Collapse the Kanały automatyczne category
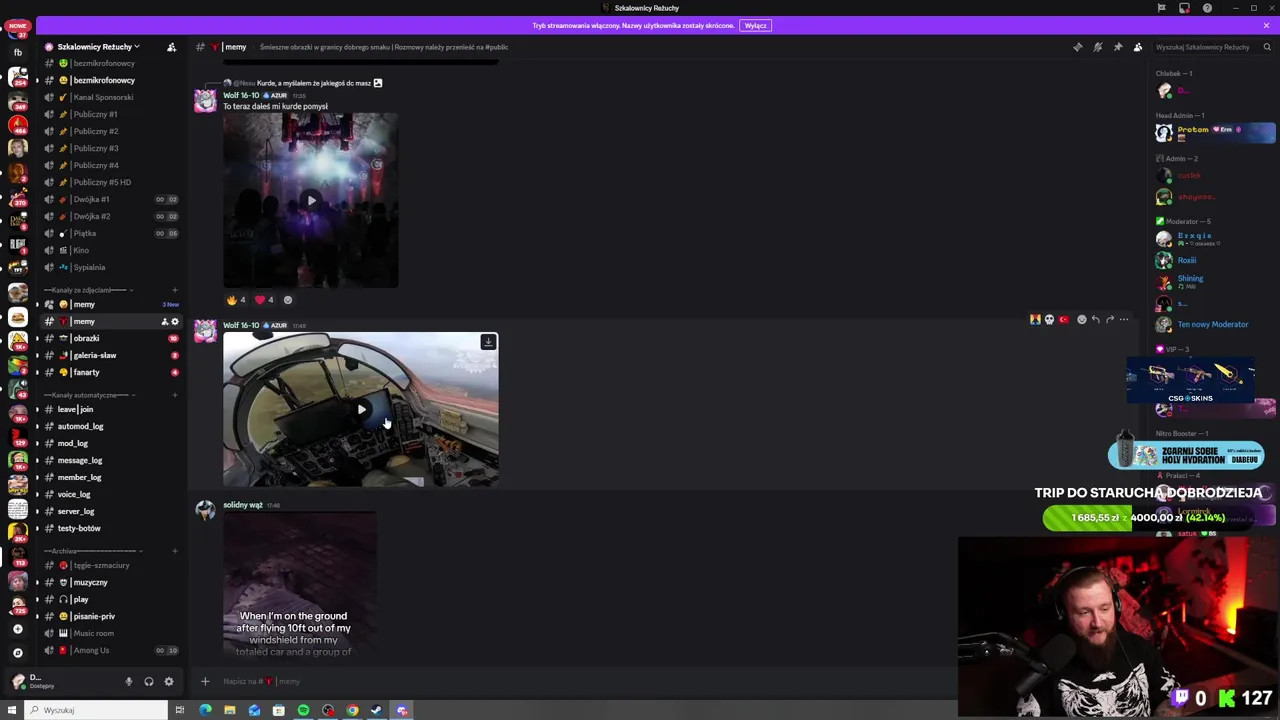 [88, 395]
